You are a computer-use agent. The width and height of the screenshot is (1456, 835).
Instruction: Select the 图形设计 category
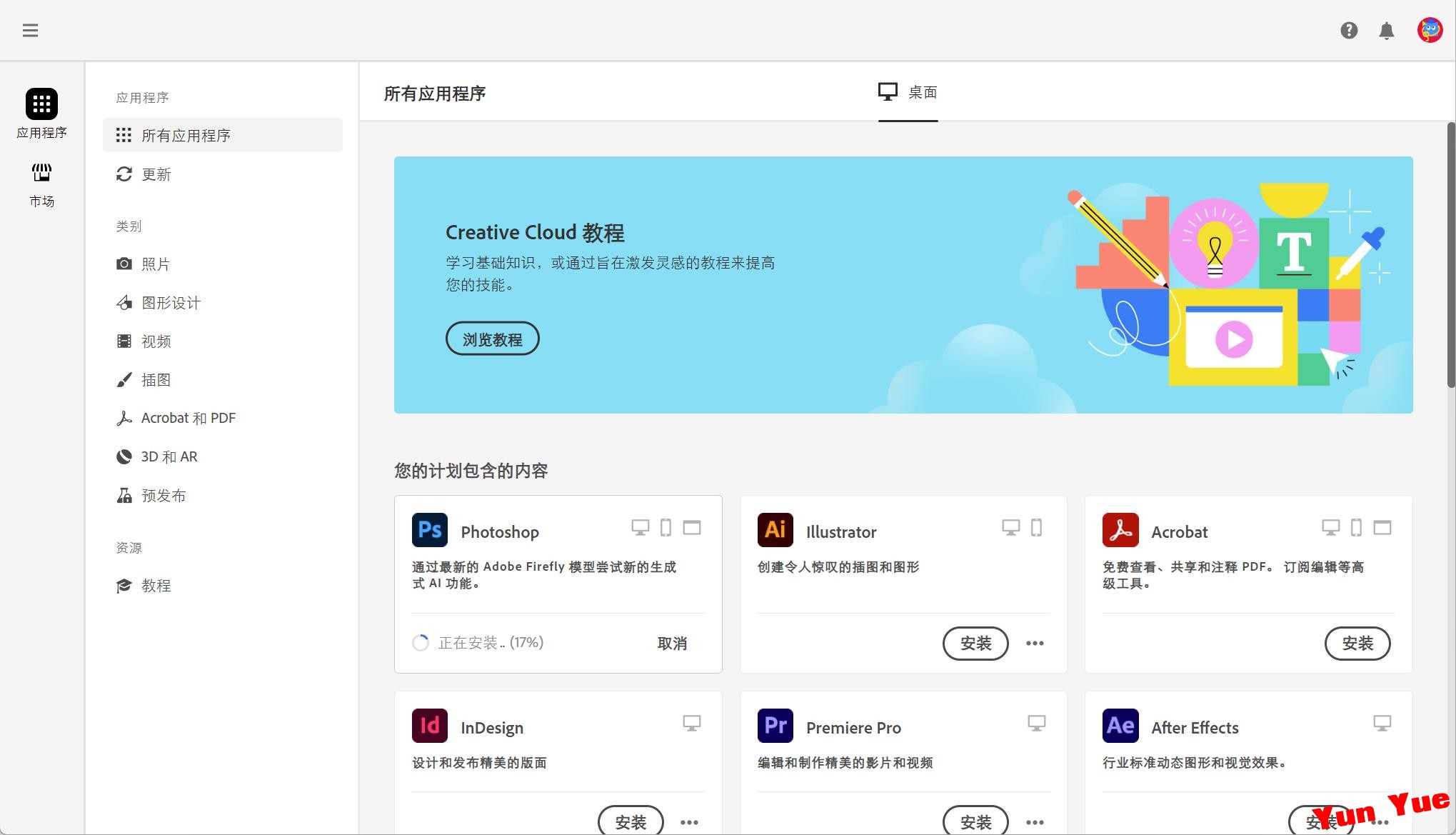[x=223, y=303]
